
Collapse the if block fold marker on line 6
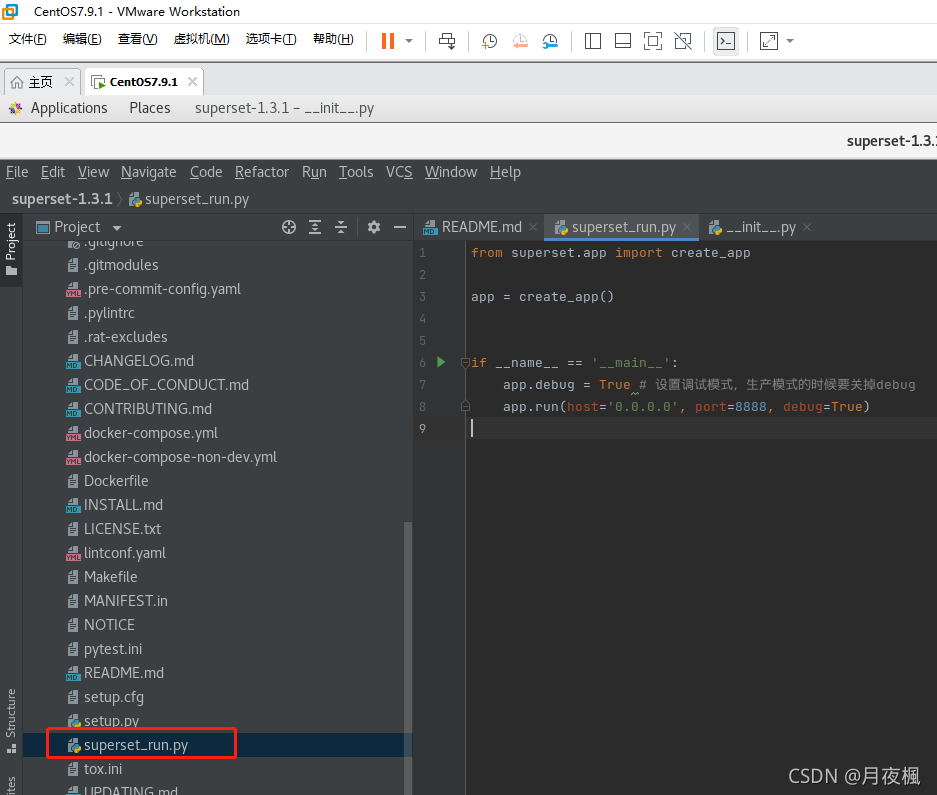pos(465,362)
